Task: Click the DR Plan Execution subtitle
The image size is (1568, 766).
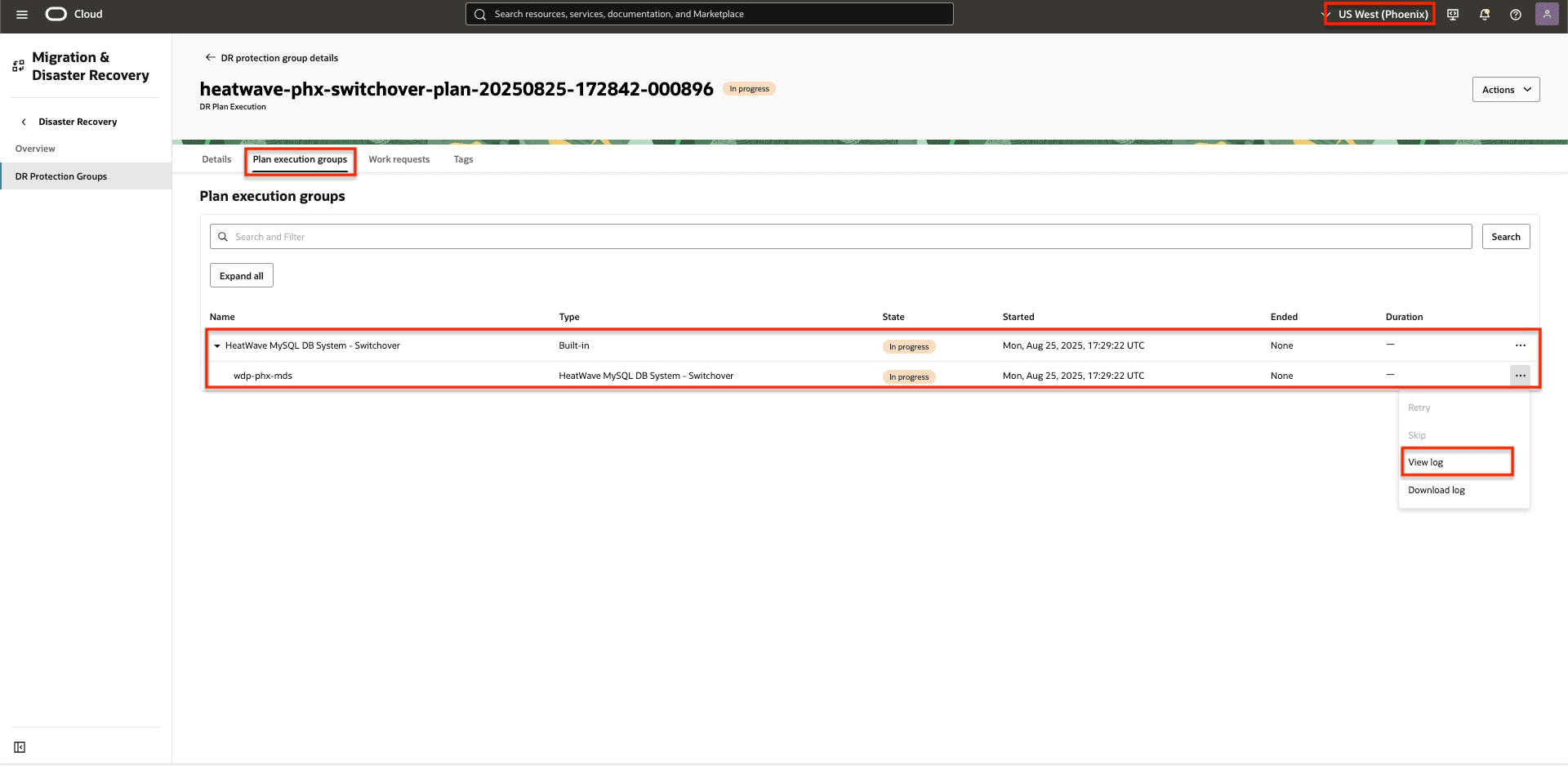Action: [233, 107]
